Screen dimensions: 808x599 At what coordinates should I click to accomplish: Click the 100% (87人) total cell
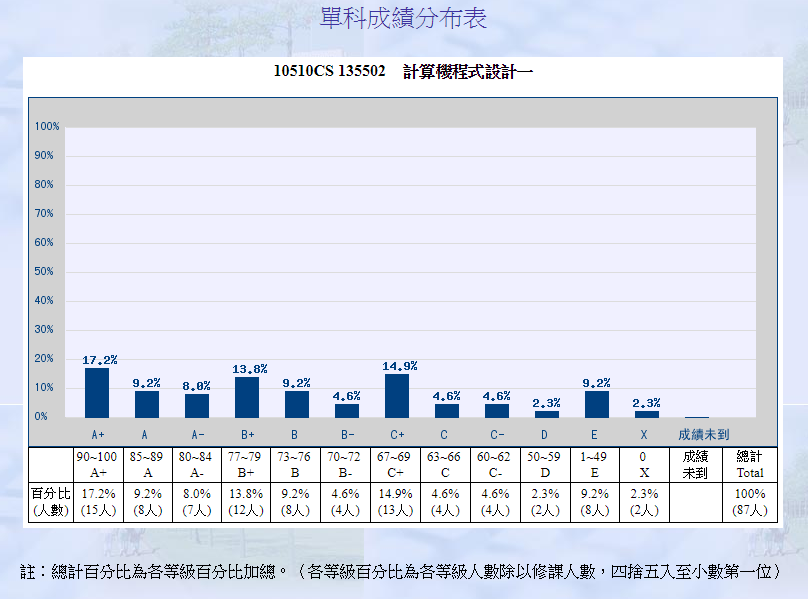[x=749, y=502]
